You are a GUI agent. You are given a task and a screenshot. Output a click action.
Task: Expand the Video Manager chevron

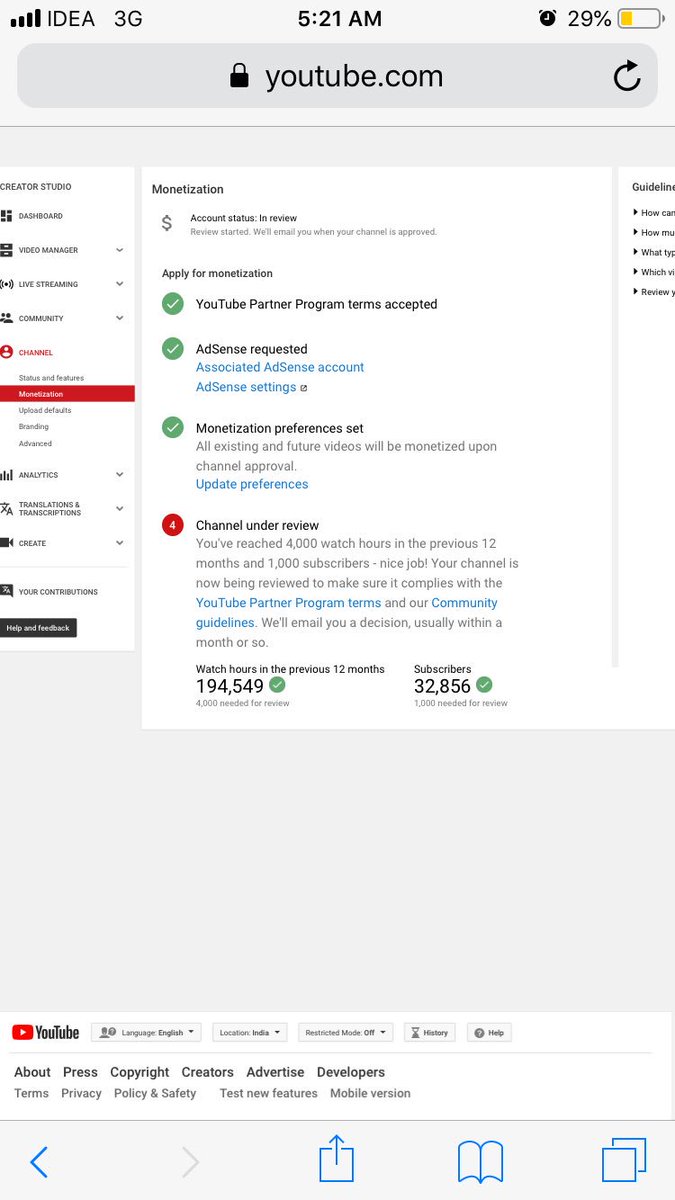pyautogui.click(x=119, y=250)
